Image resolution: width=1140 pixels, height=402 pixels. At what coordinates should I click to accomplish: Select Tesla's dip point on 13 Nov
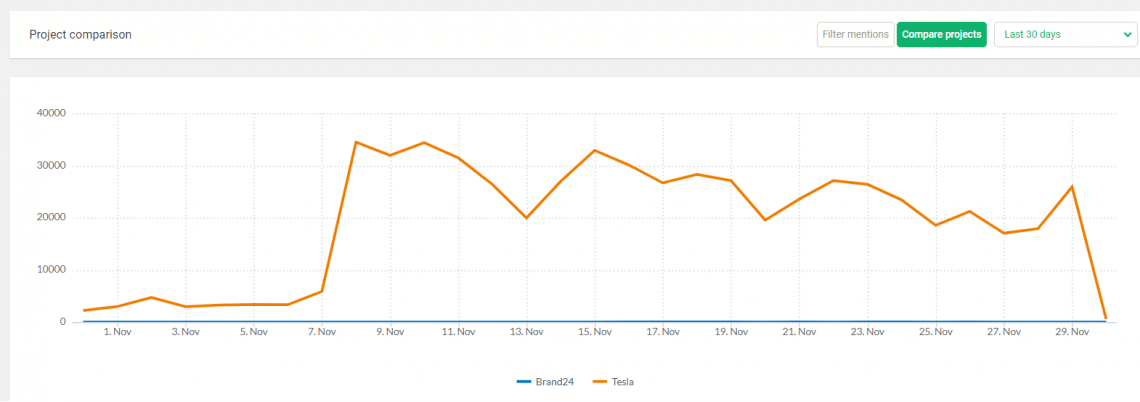tap(527, 218)
